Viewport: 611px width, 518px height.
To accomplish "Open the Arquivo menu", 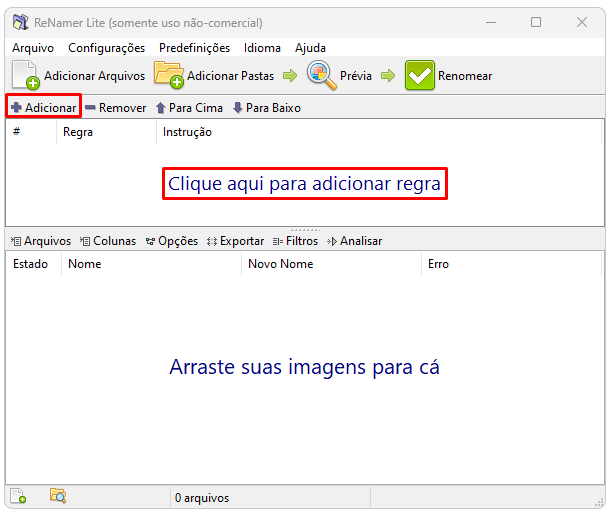I will (x=33, y=48).
